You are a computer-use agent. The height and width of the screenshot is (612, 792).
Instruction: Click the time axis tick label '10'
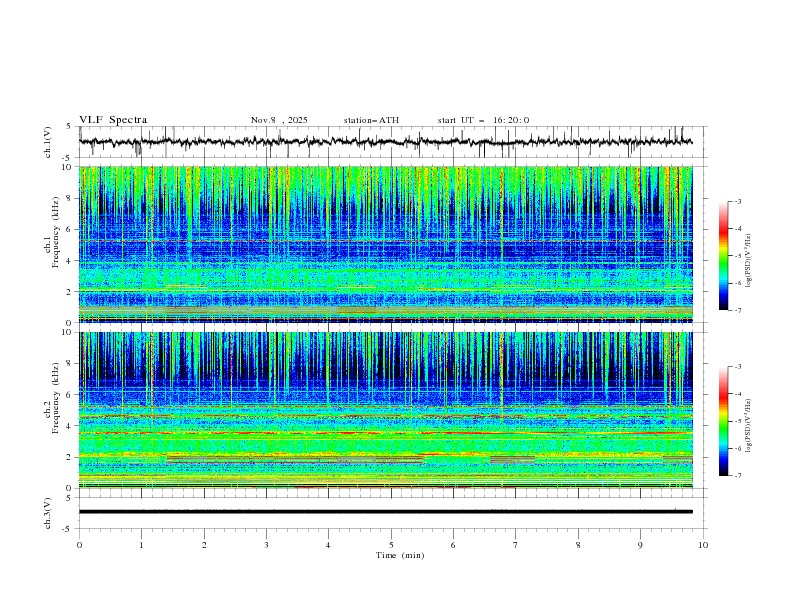(x=703, y=545)
